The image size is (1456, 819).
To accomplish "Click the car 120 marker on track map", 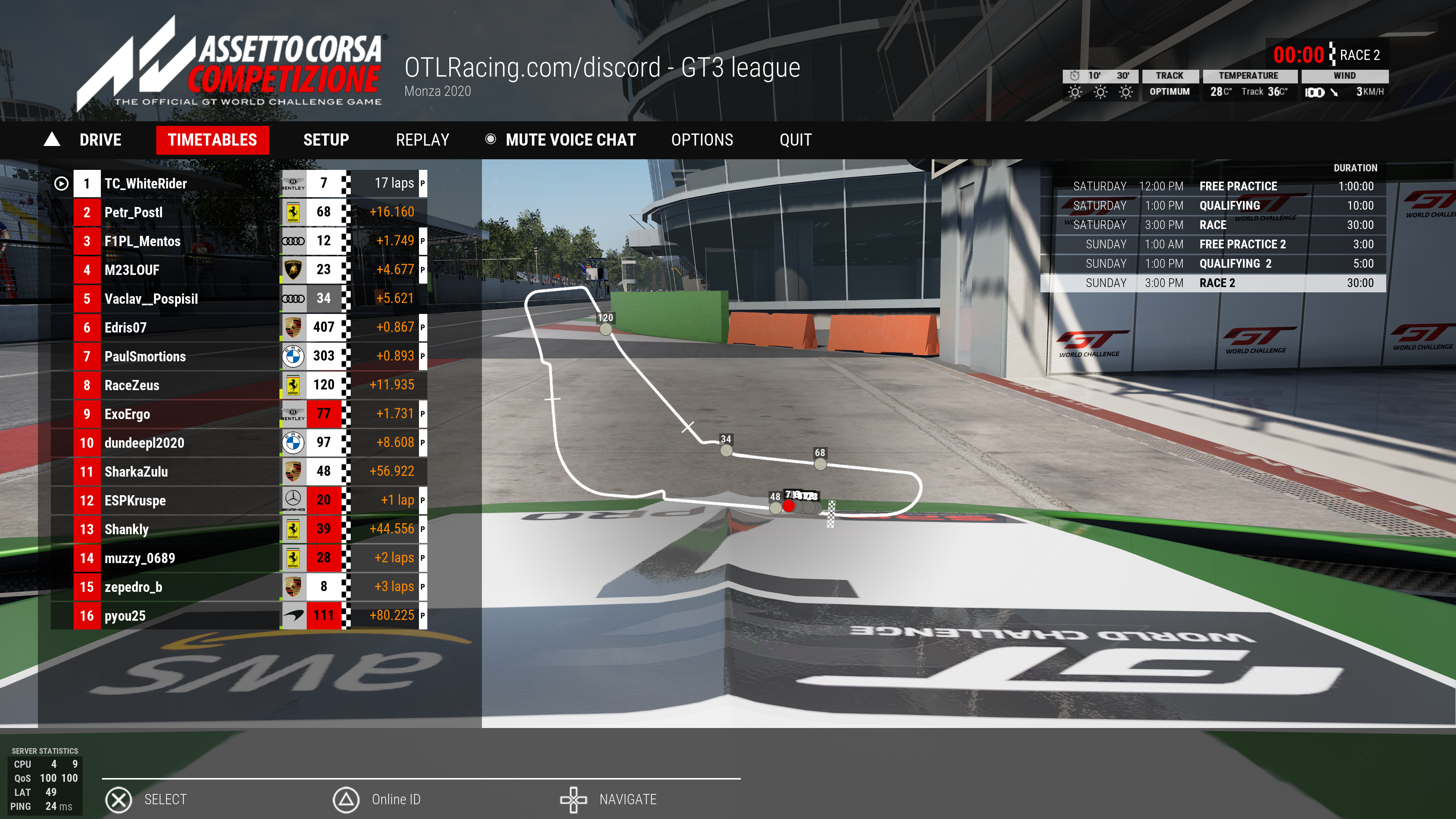I will click(606, 329).
